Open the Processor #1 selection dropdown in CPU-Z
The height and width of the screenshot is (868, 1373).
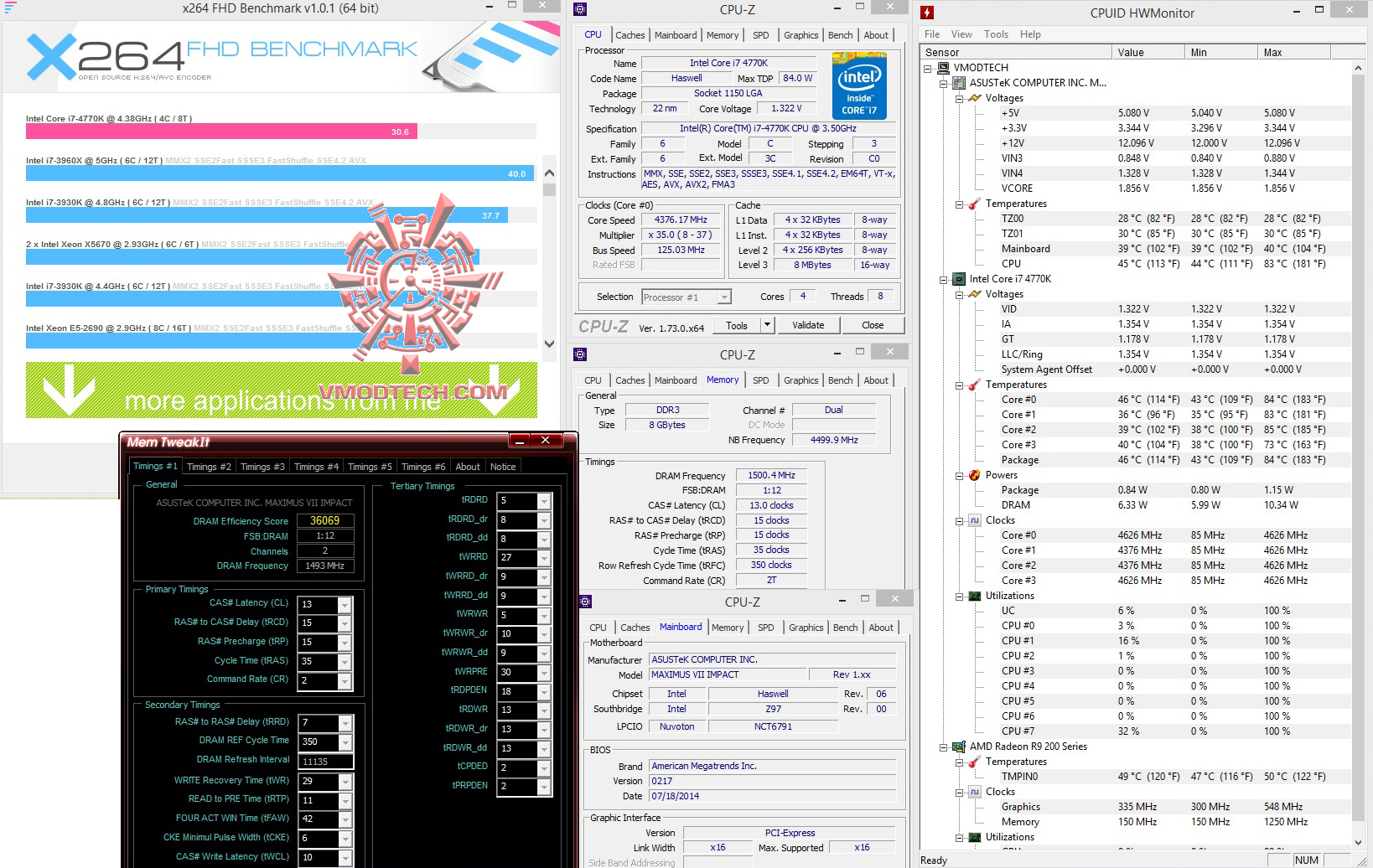point(724,297)
